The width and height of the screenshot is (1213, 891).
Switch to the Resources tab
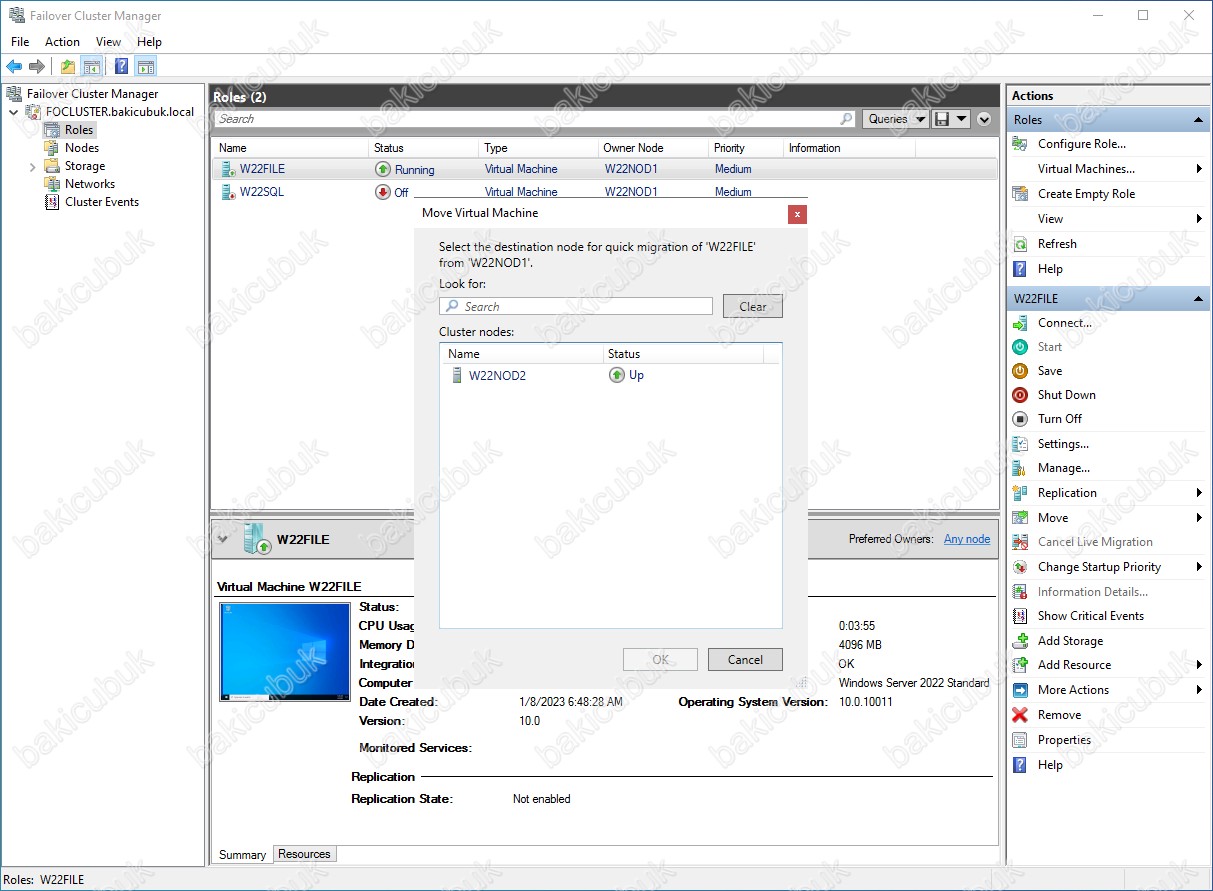pos(304,854)
